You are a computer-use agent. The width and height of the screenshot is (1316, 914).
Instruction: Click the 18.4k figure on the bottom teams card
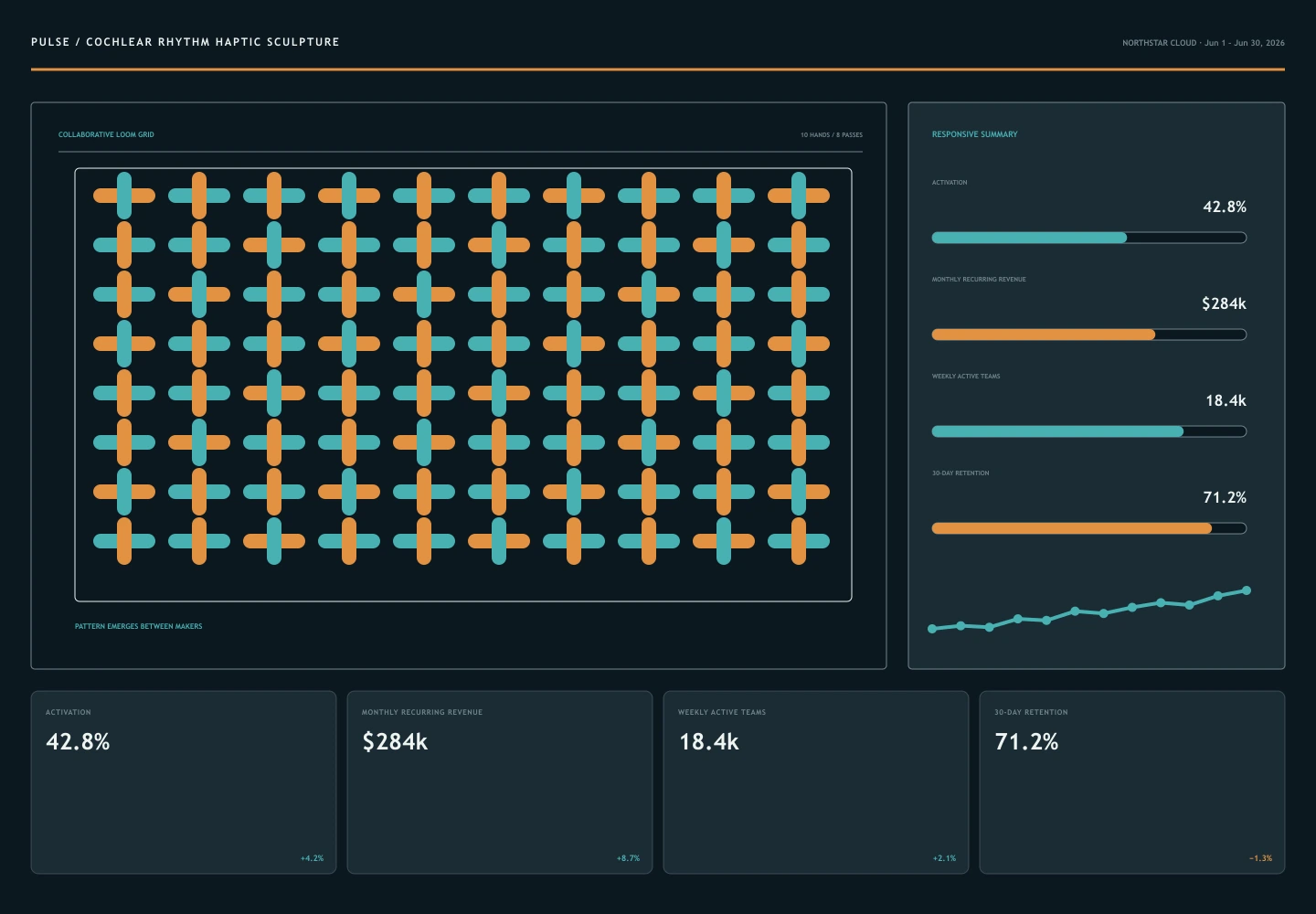(x=708, y=741)
